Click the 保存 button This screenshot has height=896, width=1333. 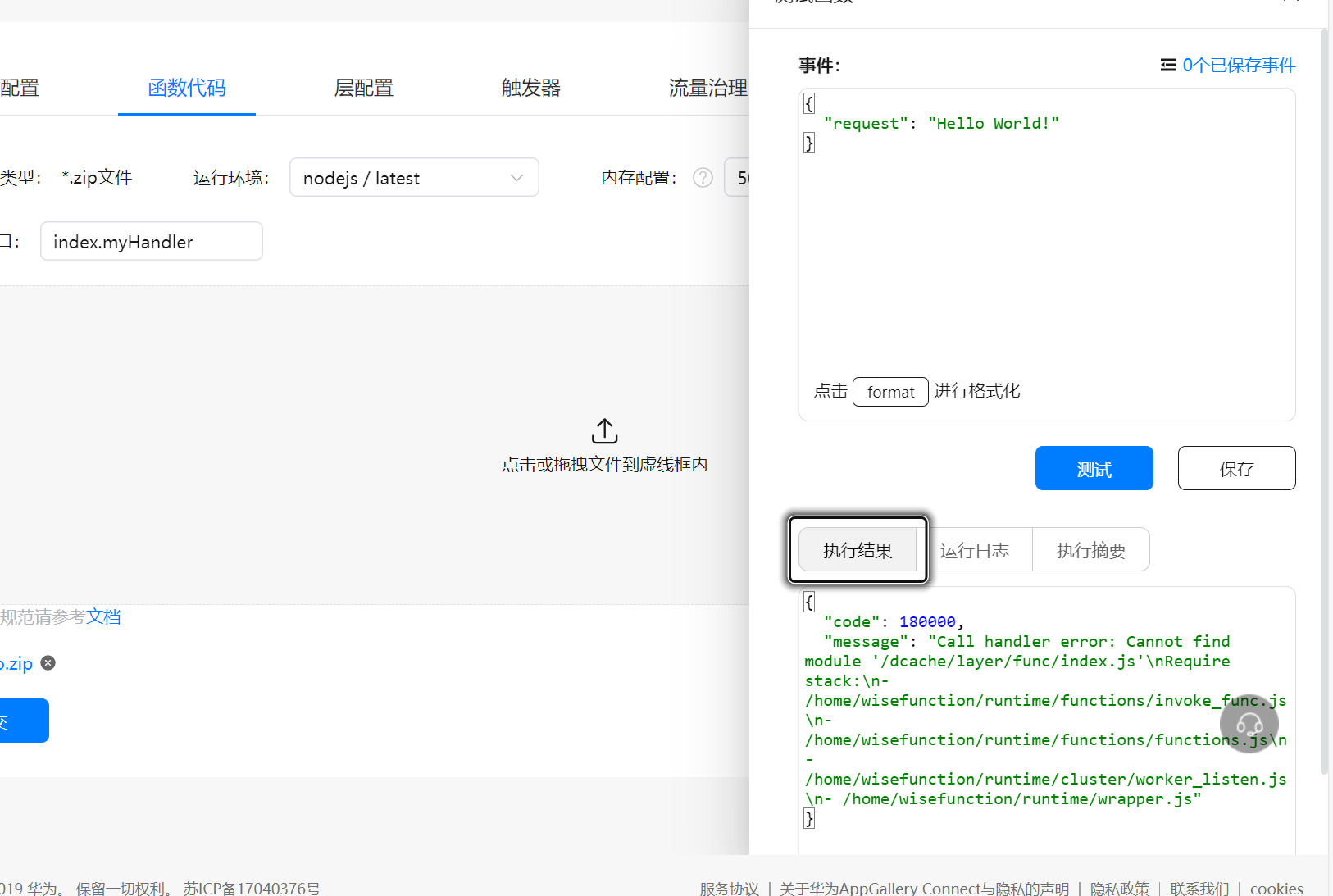pos(1237,468)
